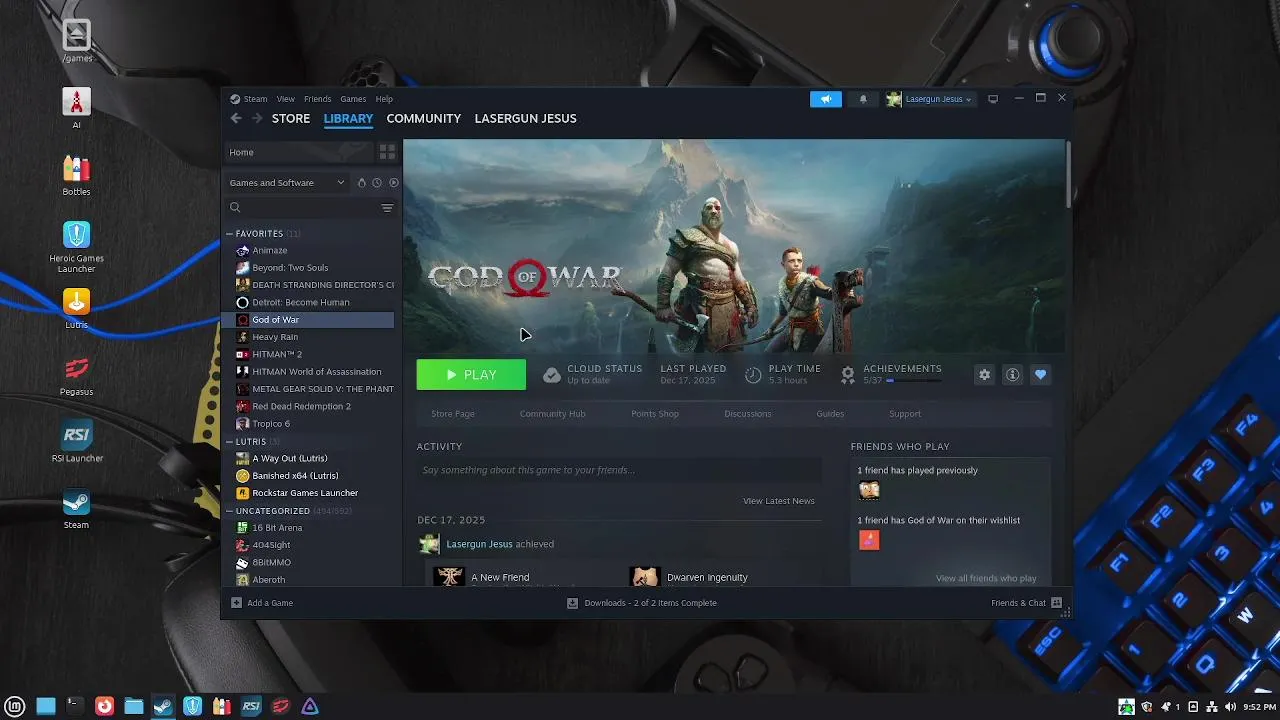Toggle the favorite heart icon
Screen dimensions: 1280x720
coord(1040,374)
